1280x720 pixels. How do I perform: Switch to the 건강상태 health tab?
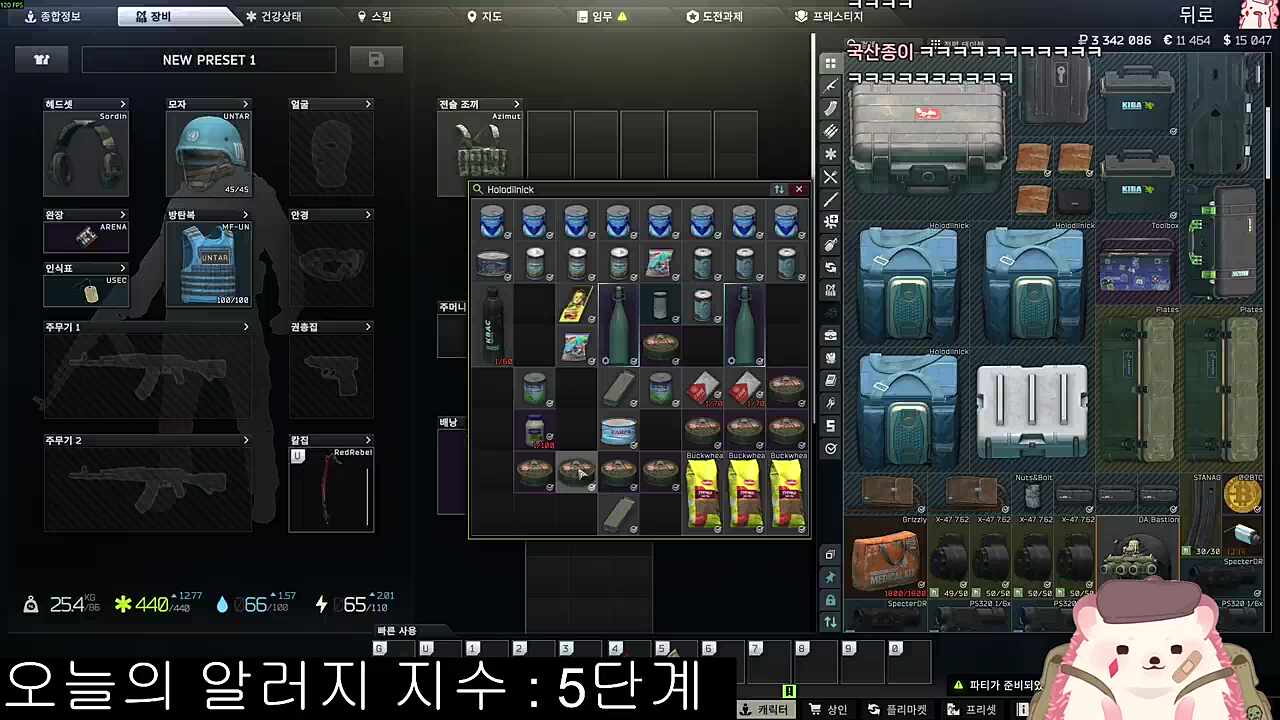coord(273,16)
